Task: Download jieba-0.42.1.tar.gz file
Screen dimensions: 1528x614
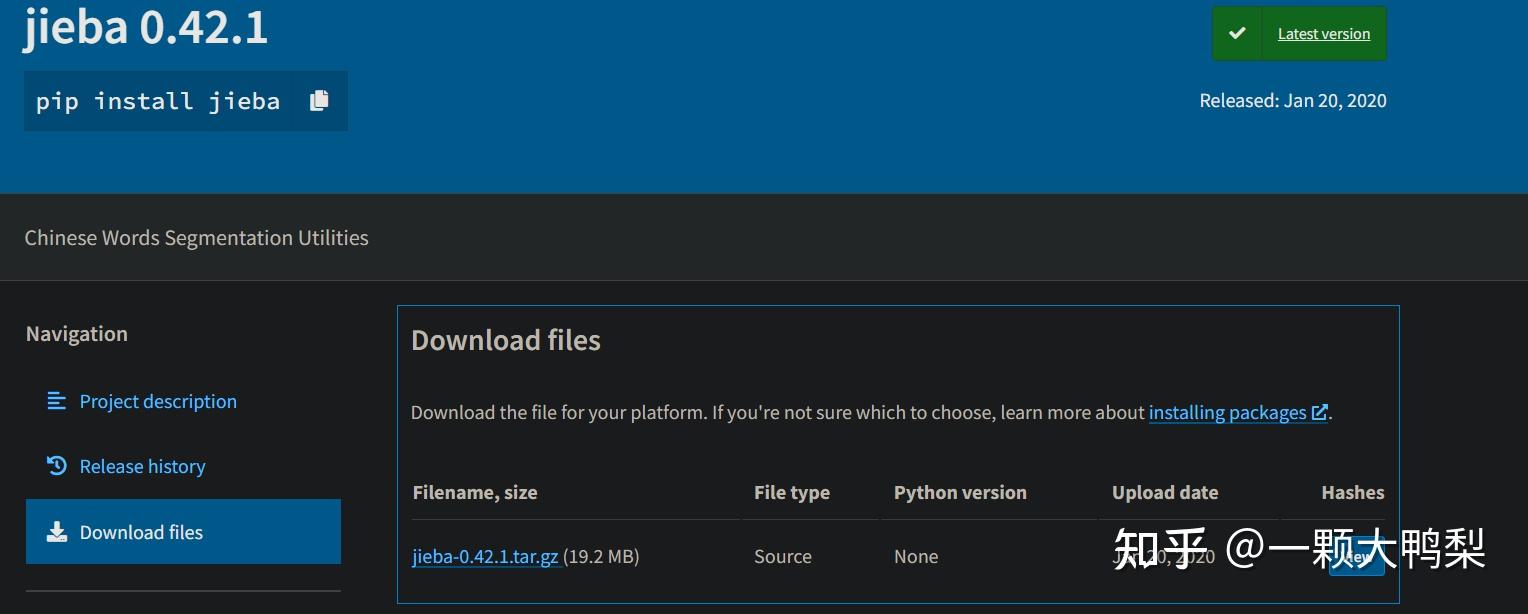Action: pyautogui.click(x=485, y=557)
